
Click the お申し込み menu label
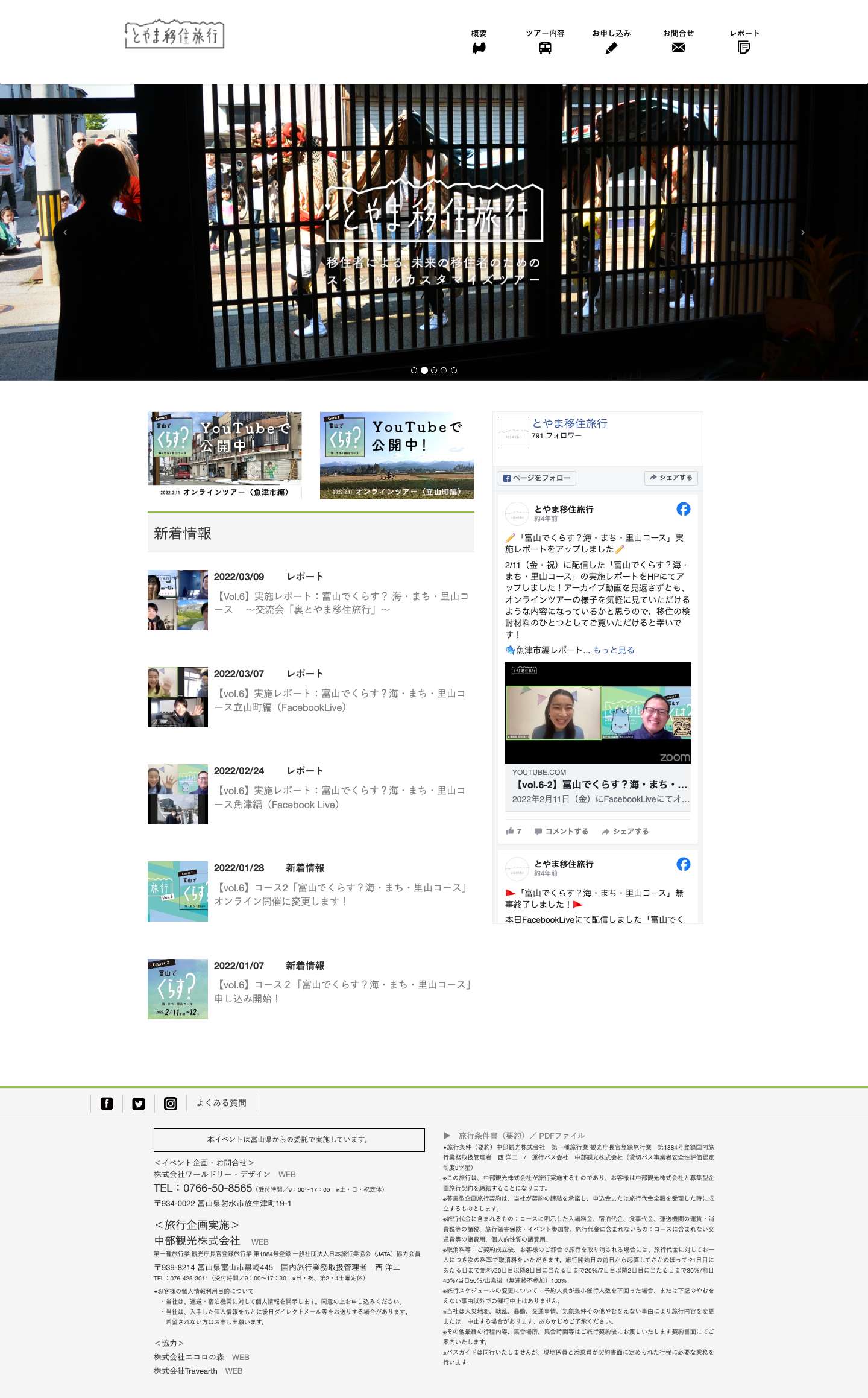coord(611,33)
